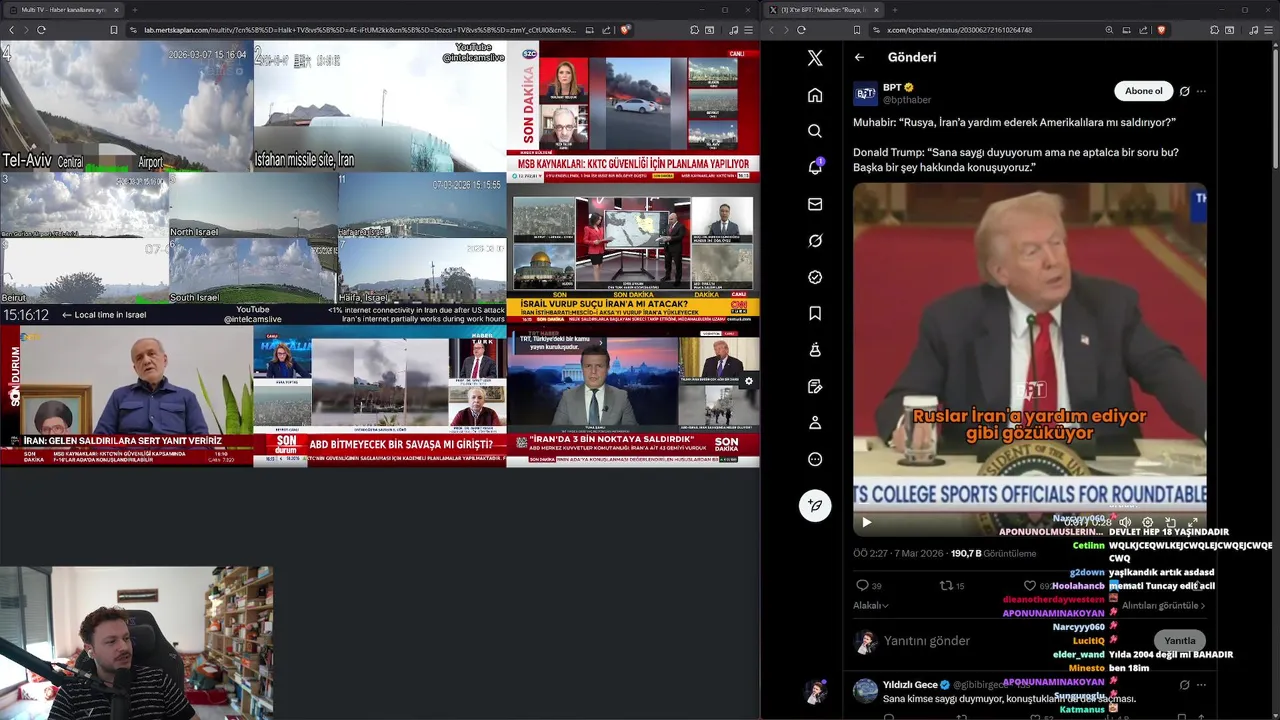Reload page in right browser window
Screen dimensions: 1280x720
801,30
